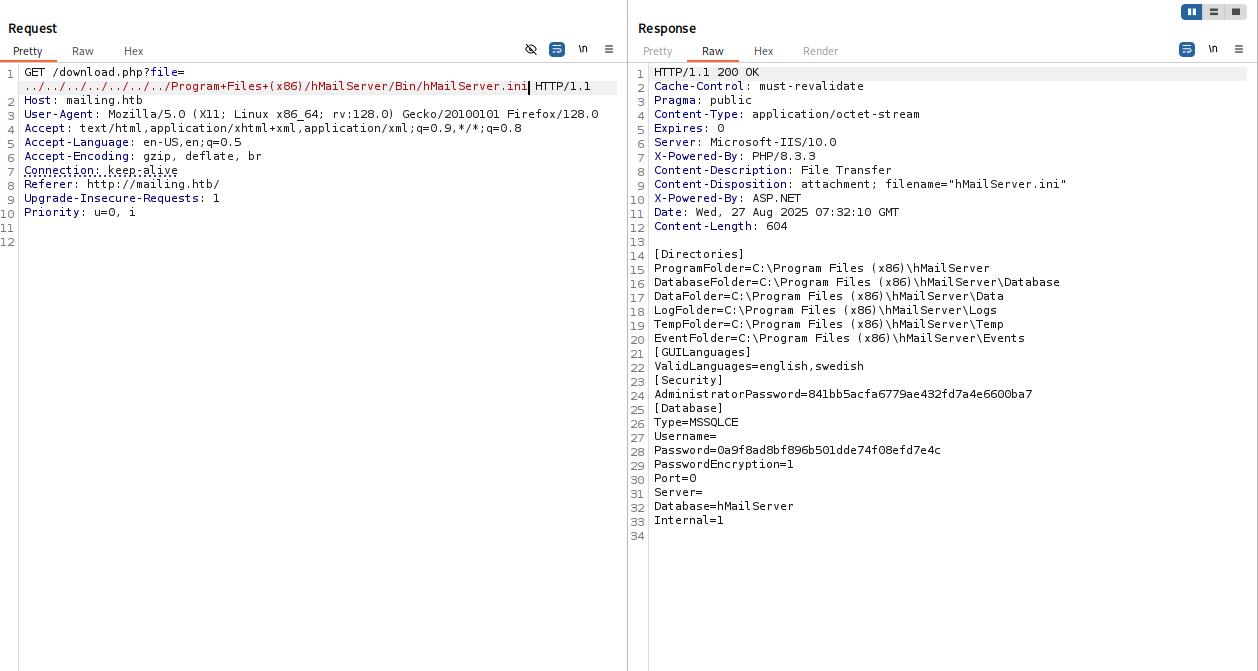Click the 'Connection: keep-alive' header
Image resolution: width=1258 pixels, height=671 pixels.
[101, 170]
